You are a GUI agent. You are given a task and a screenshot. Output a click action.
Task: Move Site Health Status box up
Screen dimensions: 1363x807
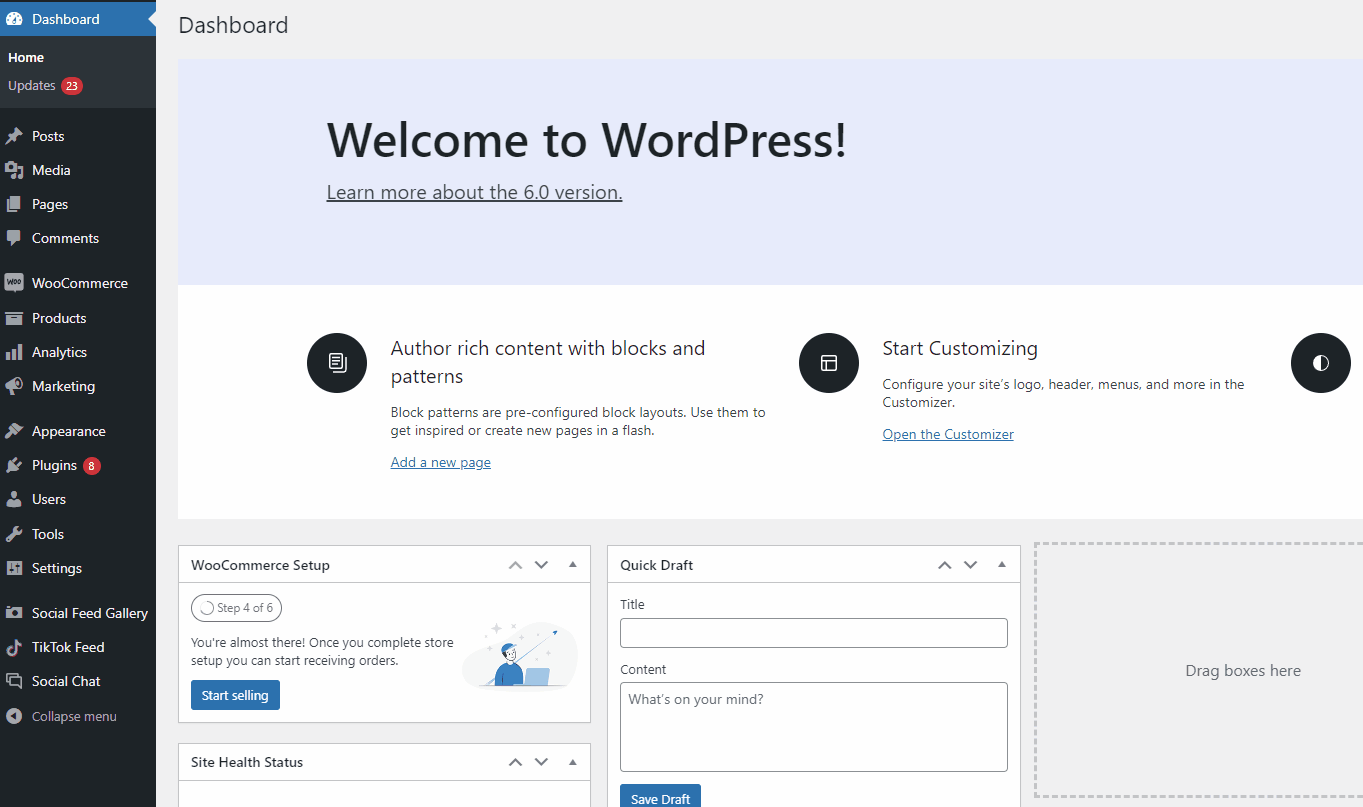pyautogui.click(x=515, y=762)
